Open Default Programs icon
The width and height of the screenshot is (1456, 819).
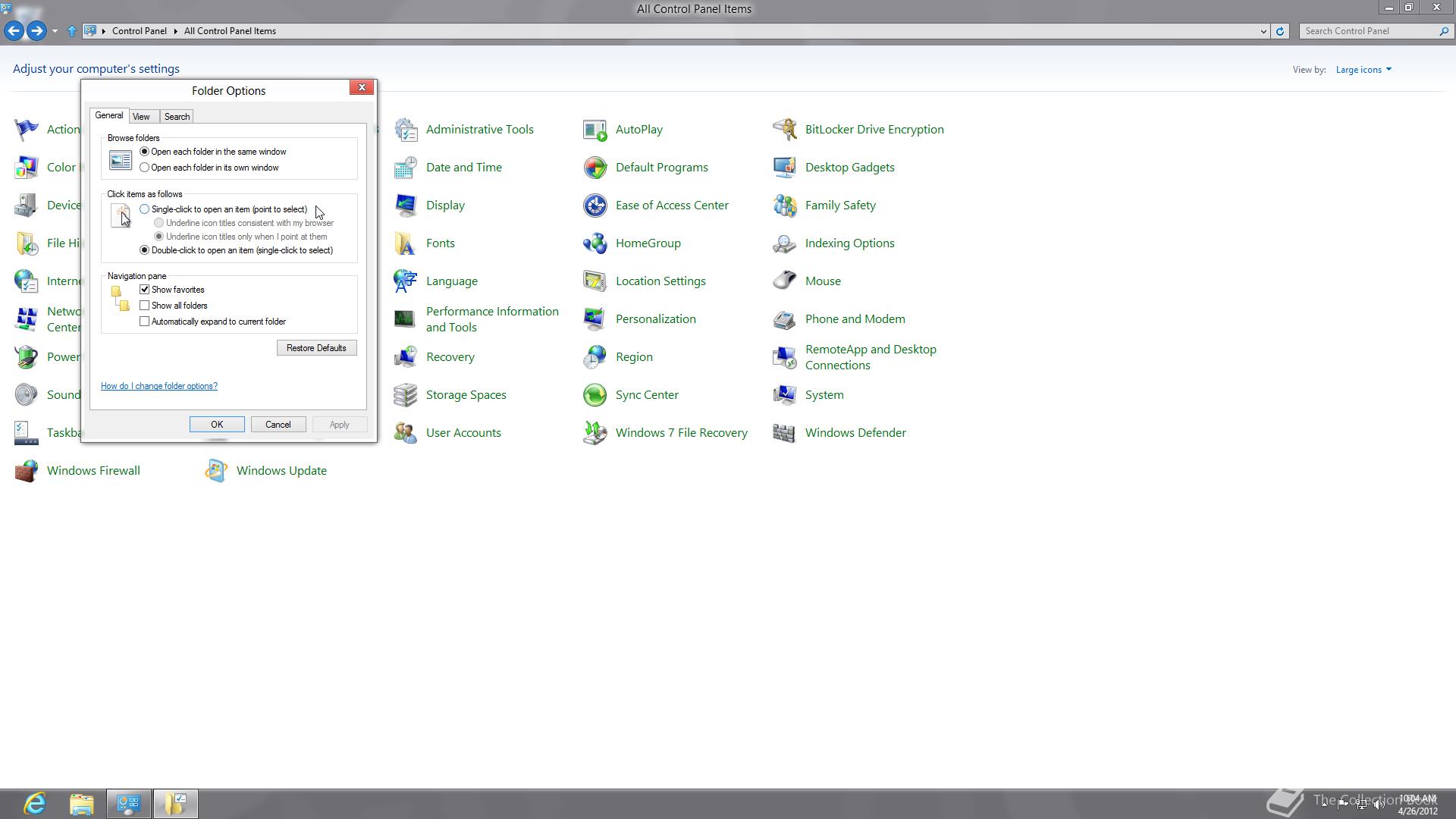point(595,168)
